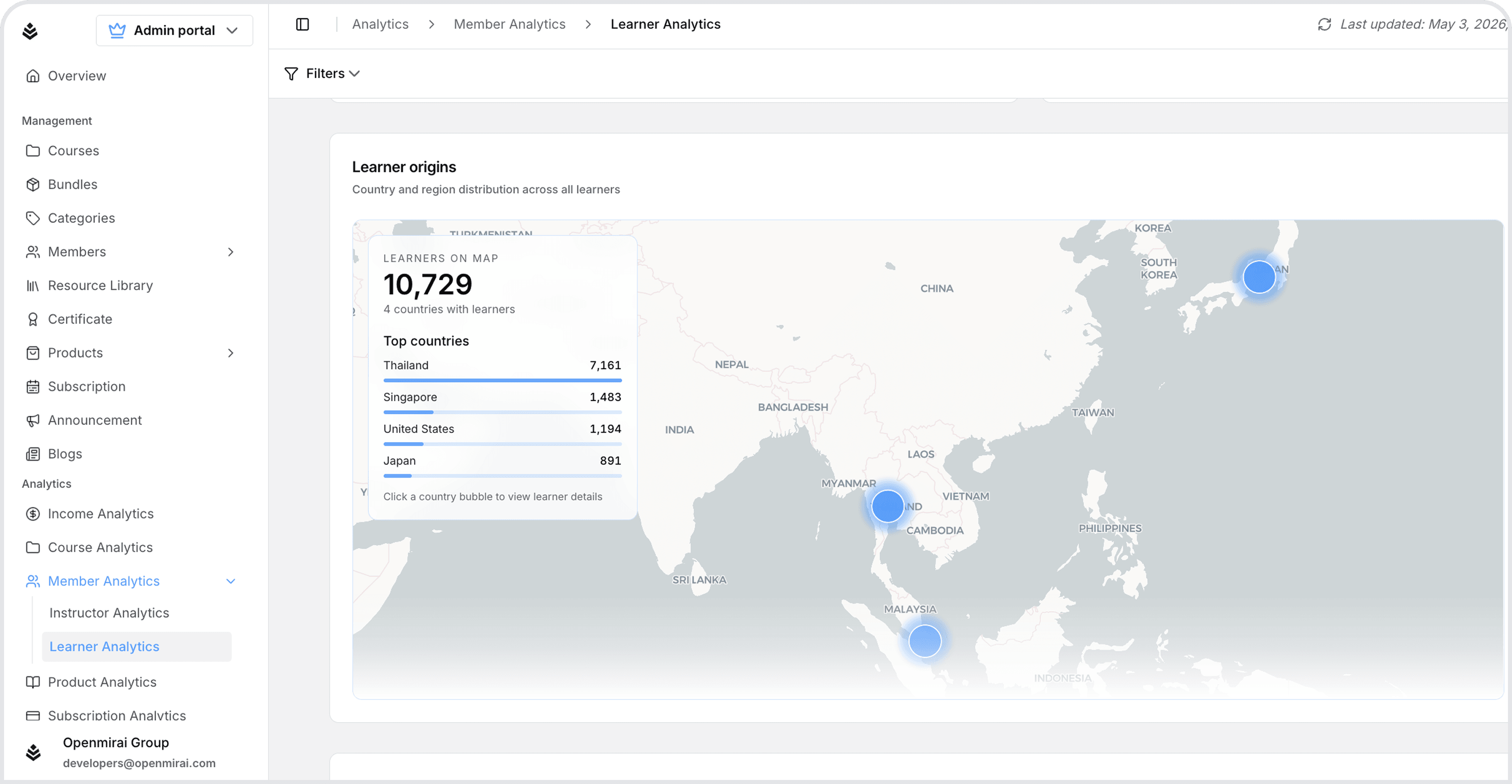Click the Member Analytics breadcrumb
Image resolution: width=1512 pixels, height=784 pixels.
[x=509, y=24]
